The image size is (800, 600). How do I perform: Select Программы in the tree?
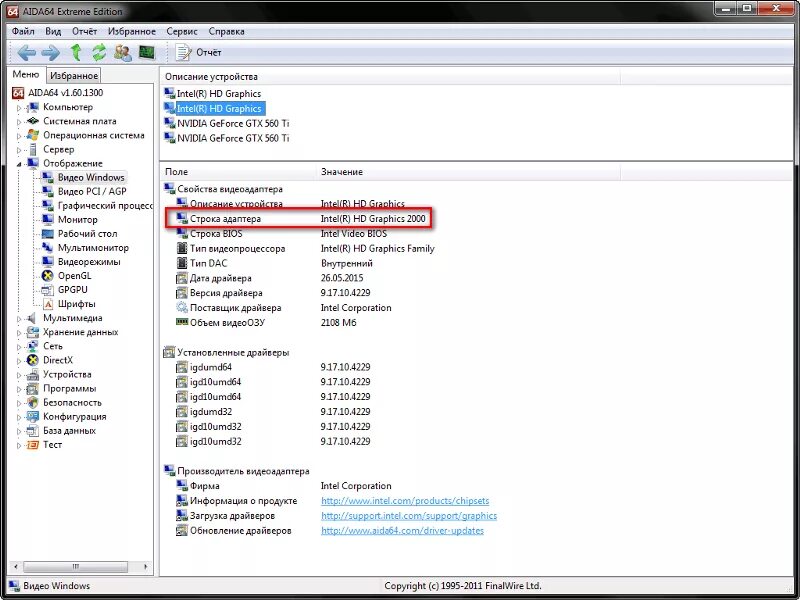point(69,389)
